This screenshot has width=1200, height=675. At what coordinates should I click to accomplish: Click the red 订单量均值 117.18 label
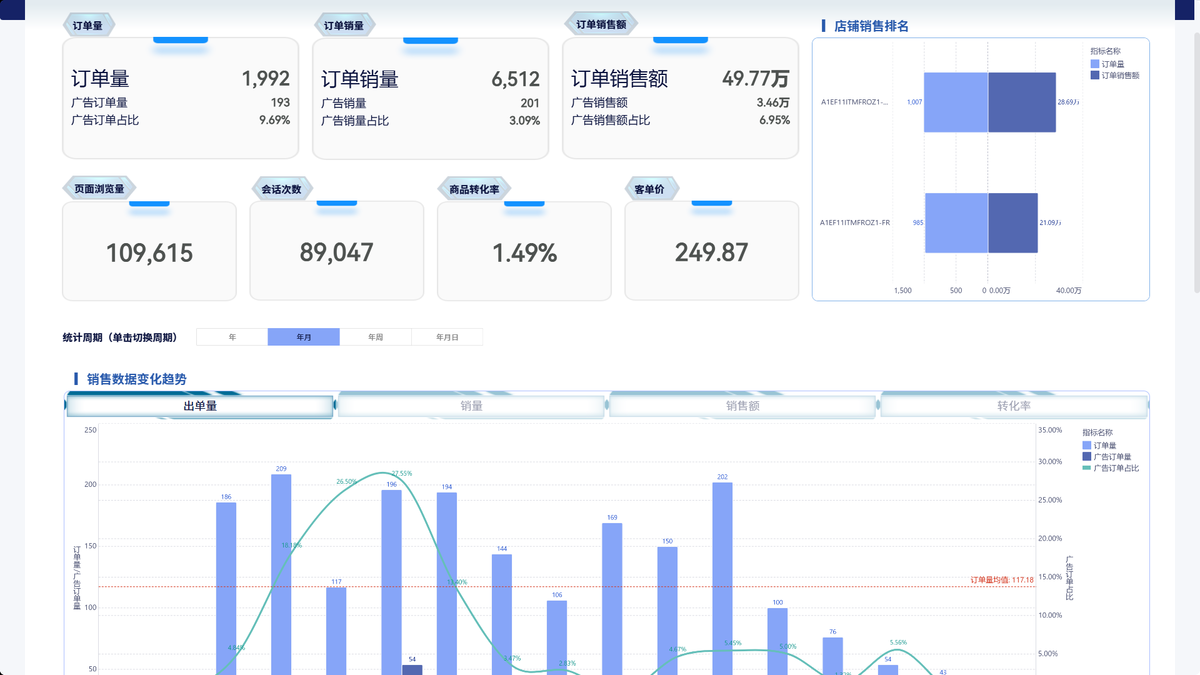coord(1002,580)
